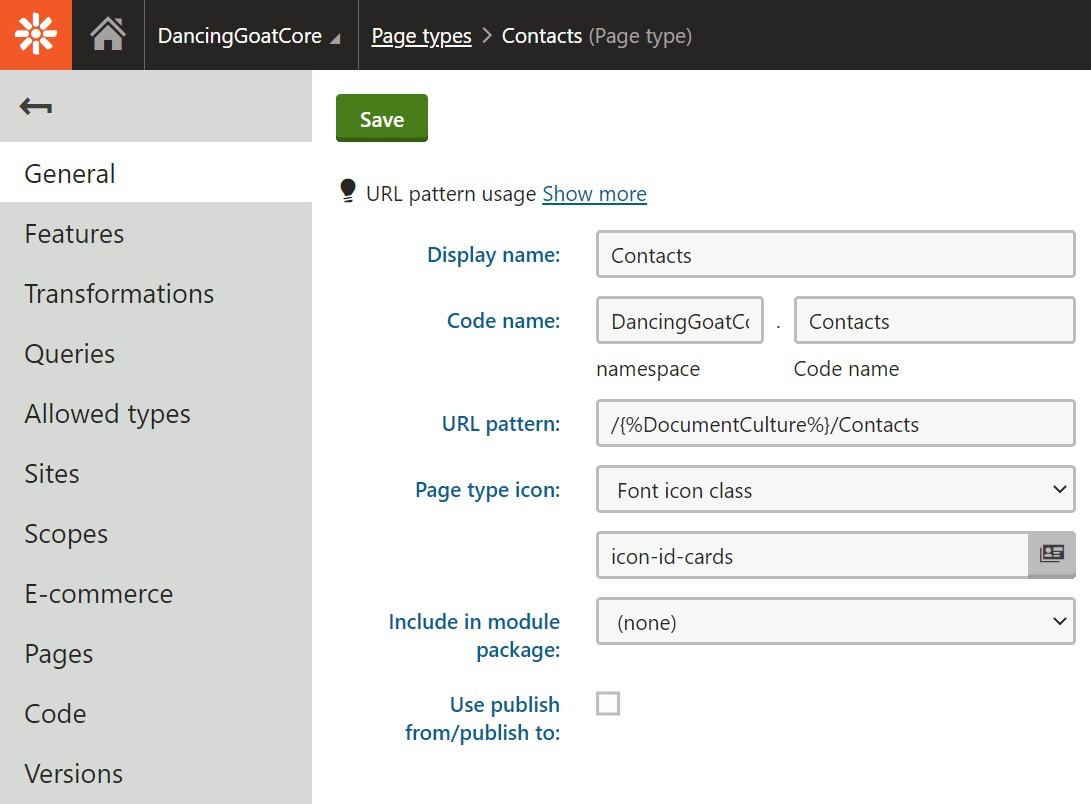Click the lightbulb tip icon
This screenshot has height=804, width=1091.
coord(348,191)
